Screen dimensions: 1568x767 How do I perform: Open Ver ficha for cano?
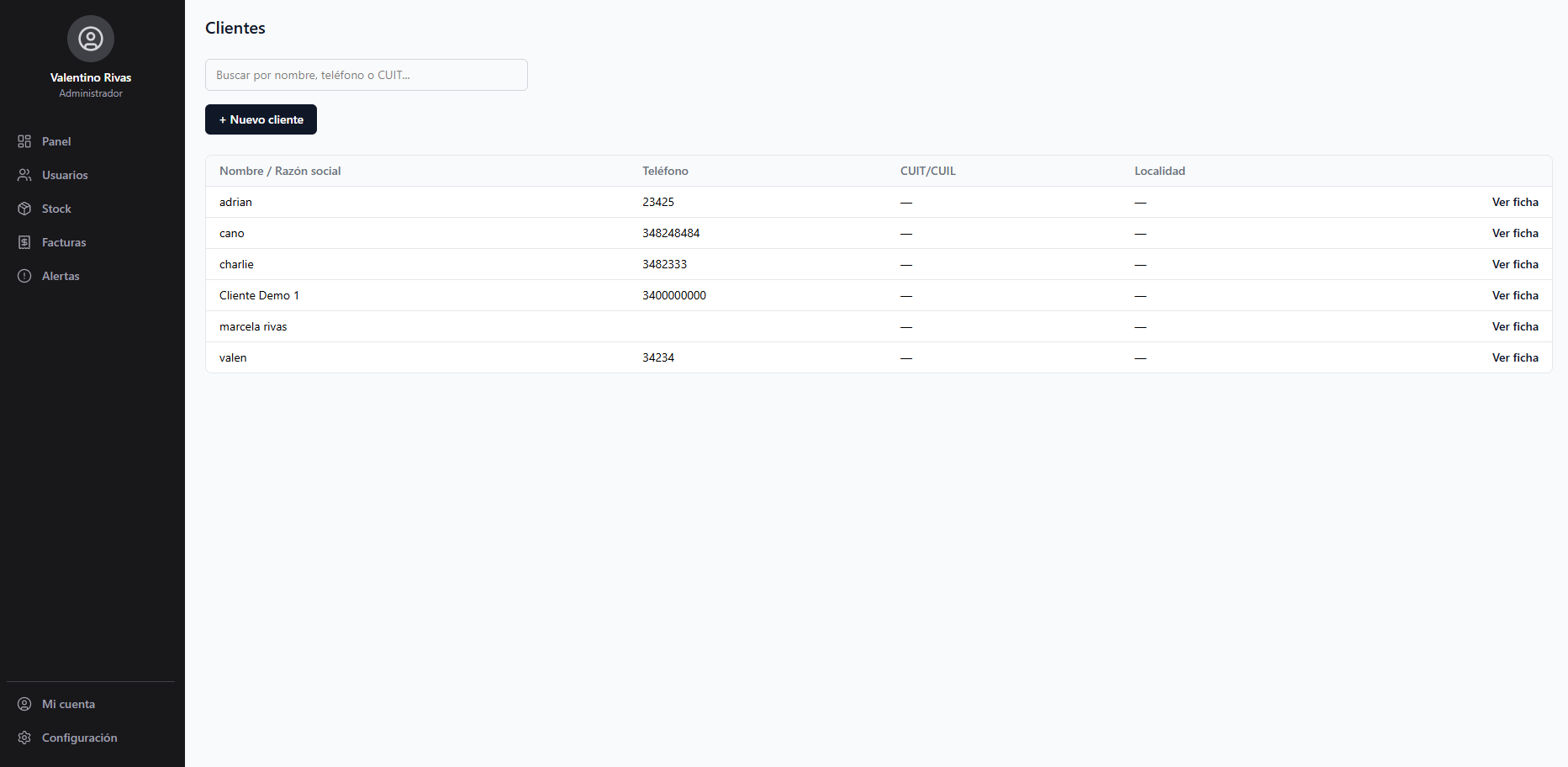(x=1515, y=233)
